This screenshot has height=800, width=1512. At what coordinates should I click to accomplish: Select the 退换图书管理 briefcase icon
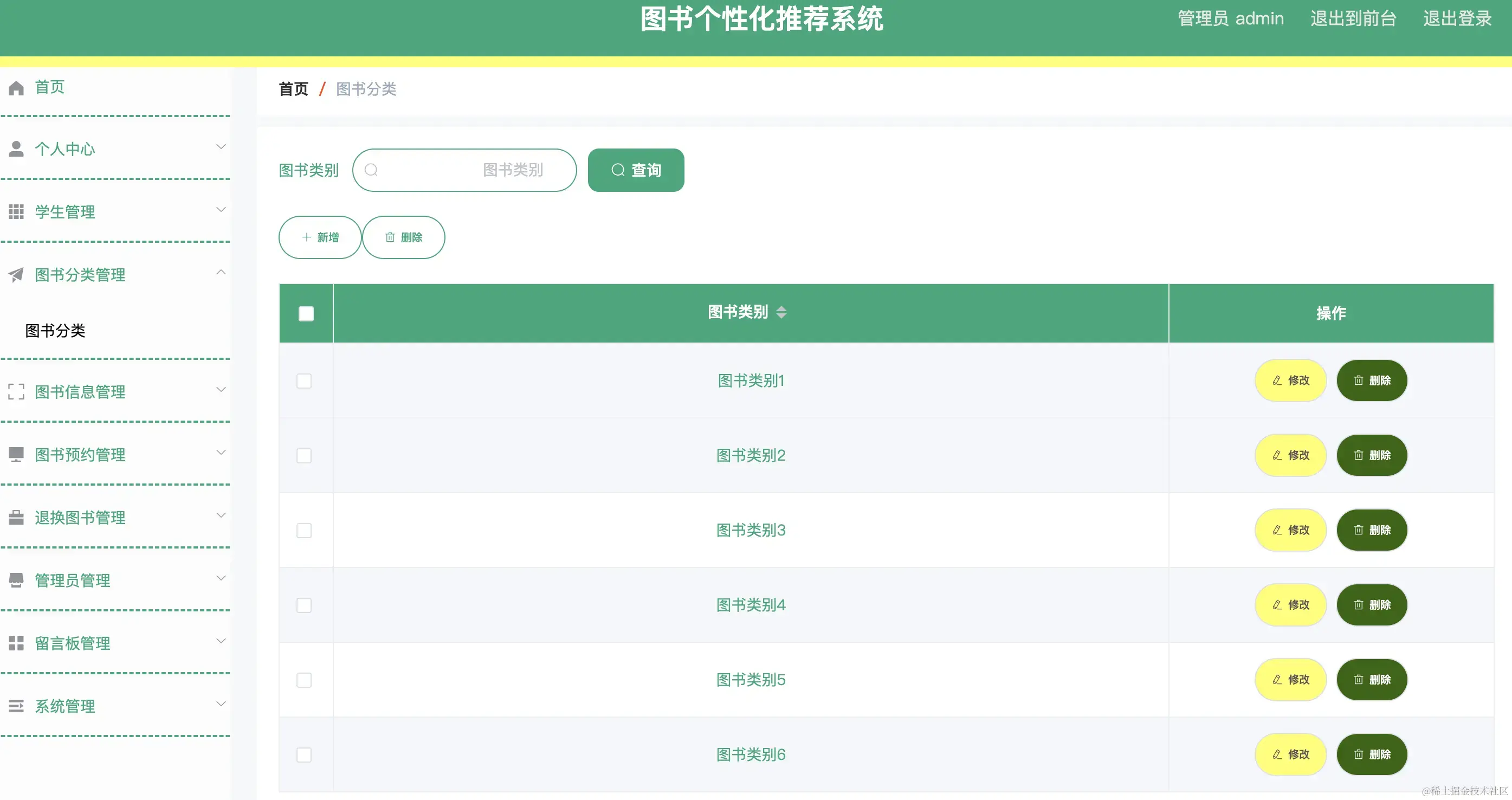point(16,516)
